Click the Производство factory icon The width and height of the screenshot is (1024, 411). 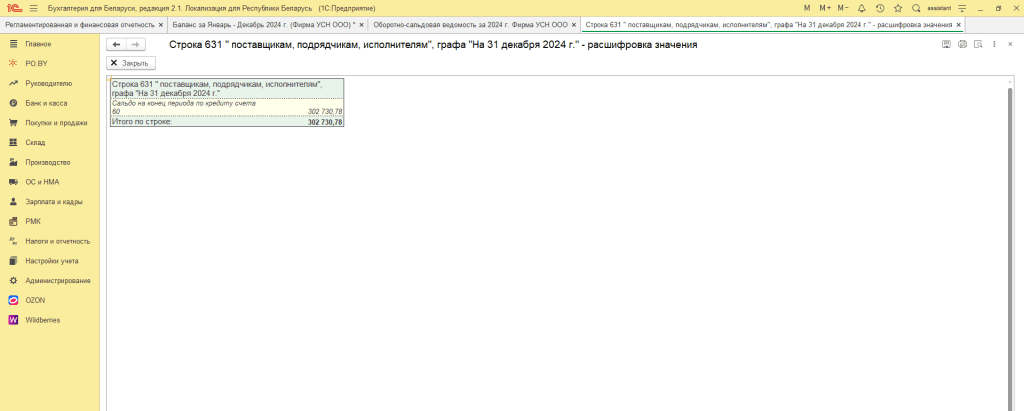[12, 162]
